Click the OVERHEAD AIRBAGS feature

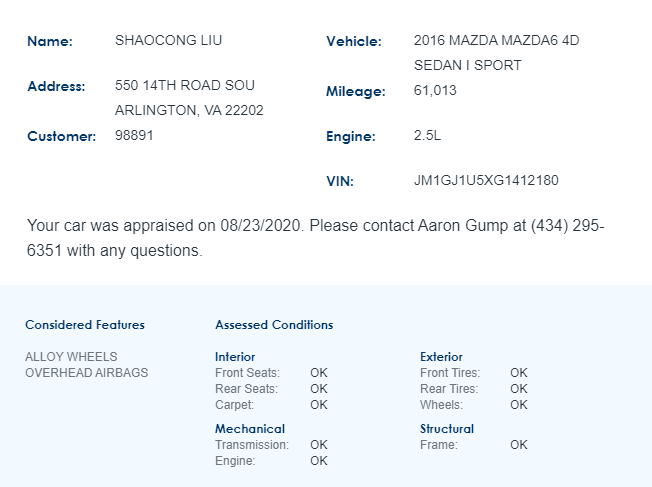coord(86,373)
